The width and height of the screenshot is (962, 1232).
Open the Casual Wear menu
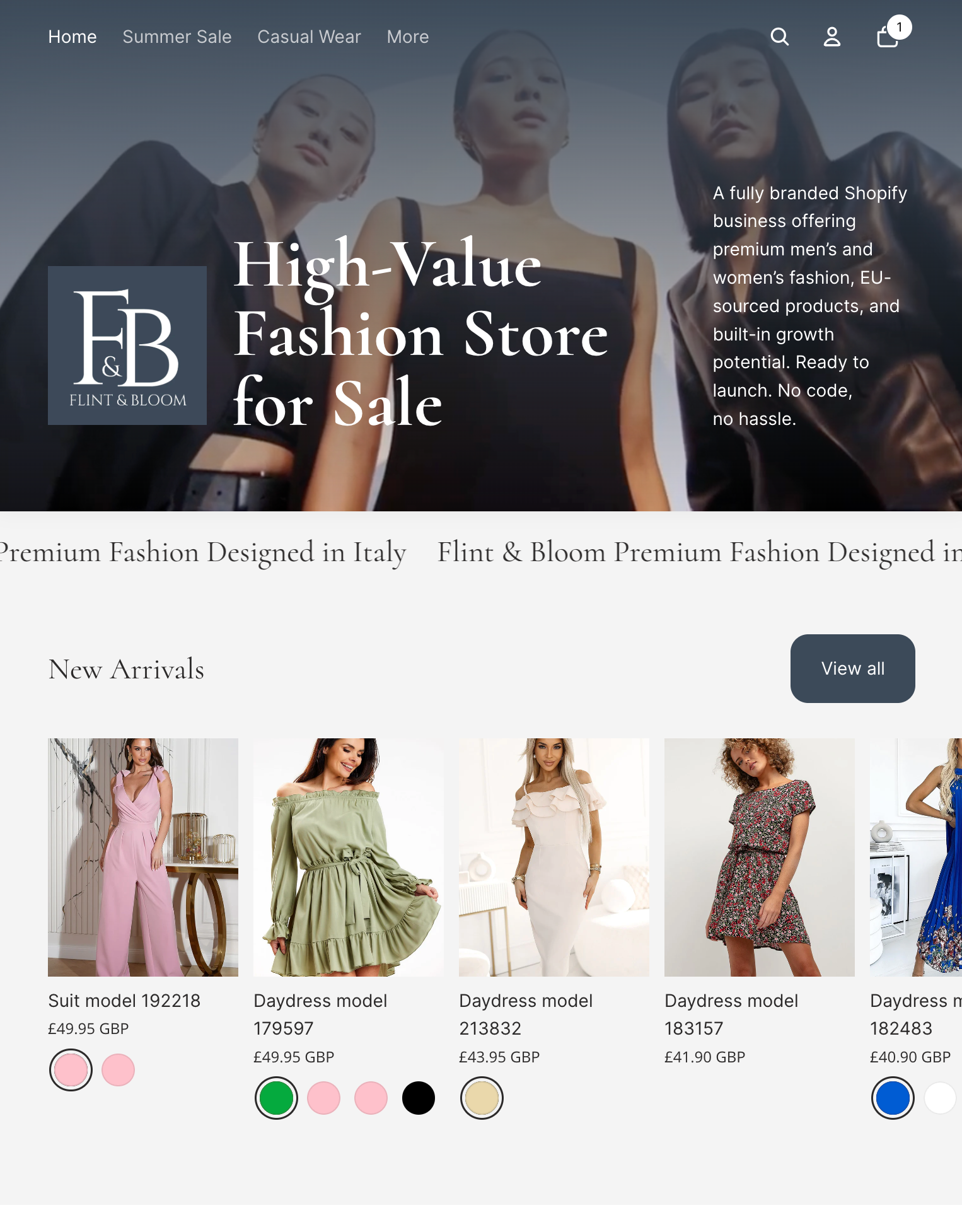309,37
